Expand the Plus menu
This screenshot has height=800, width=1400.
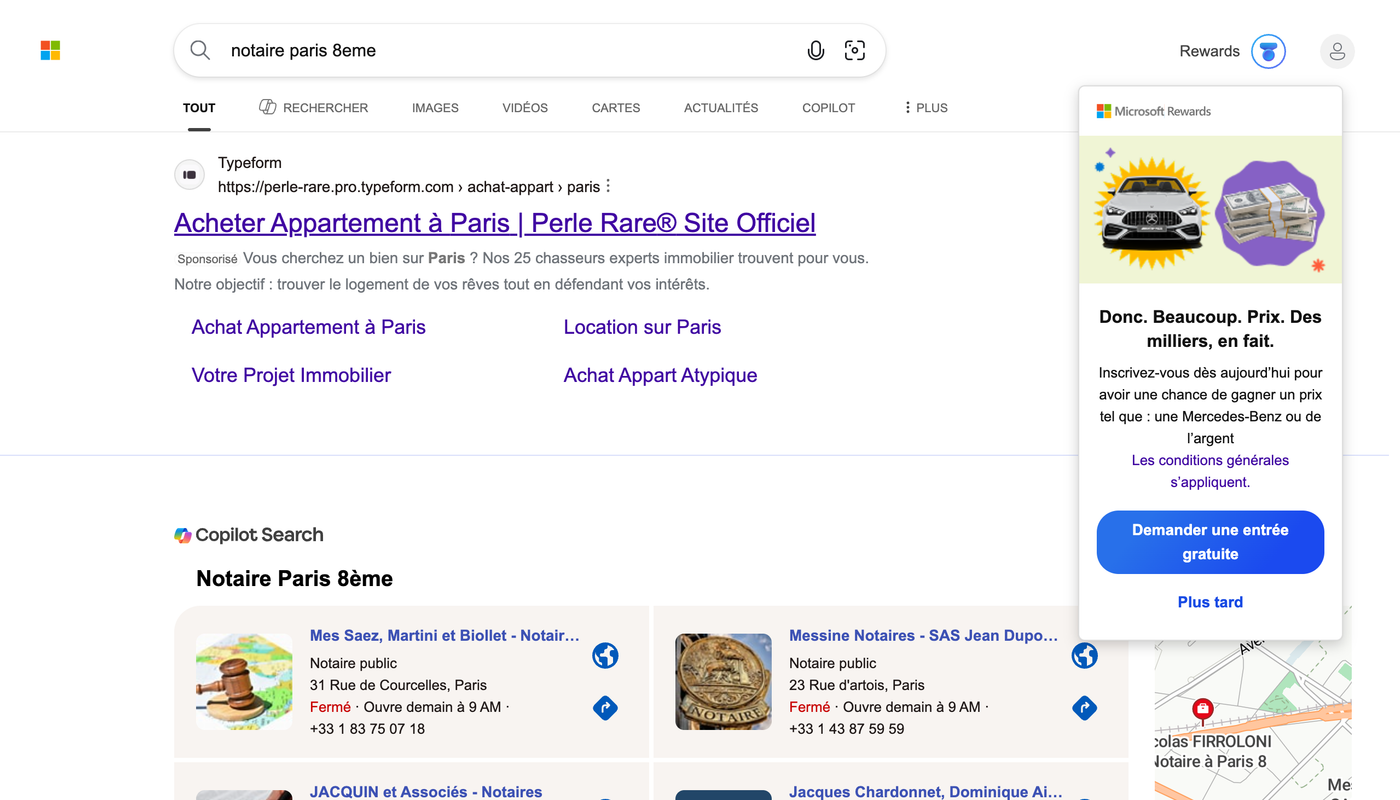(925, 107)
